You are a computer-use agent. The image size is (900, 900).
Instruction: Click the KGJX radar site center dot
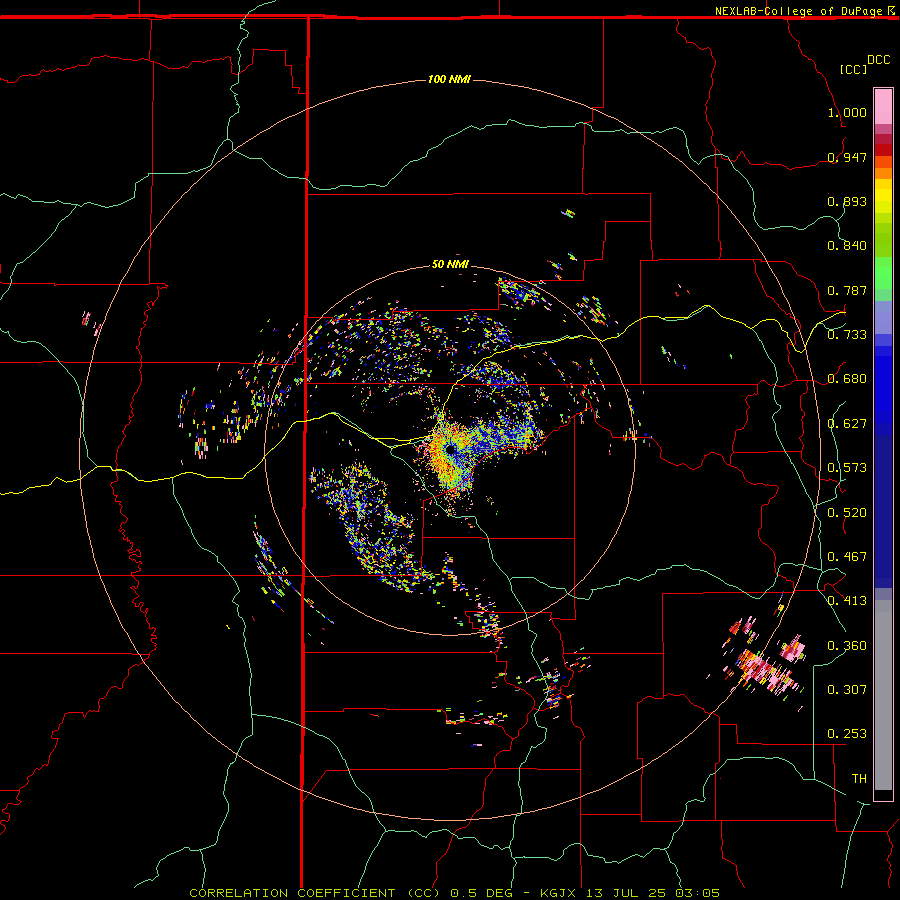pos(451,449)
